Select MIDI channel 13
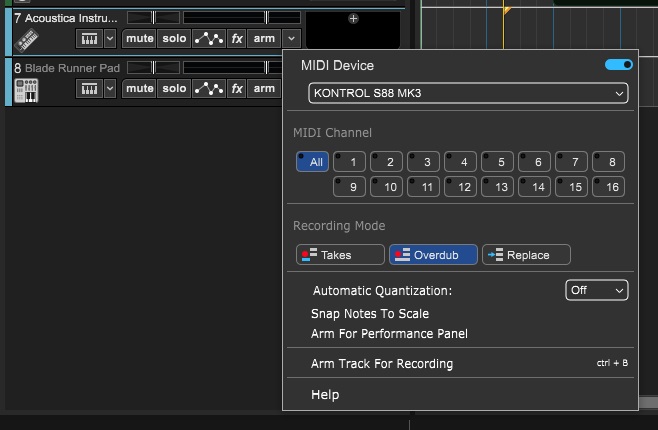This screenshot has height=430, width=658. point(497,187)
